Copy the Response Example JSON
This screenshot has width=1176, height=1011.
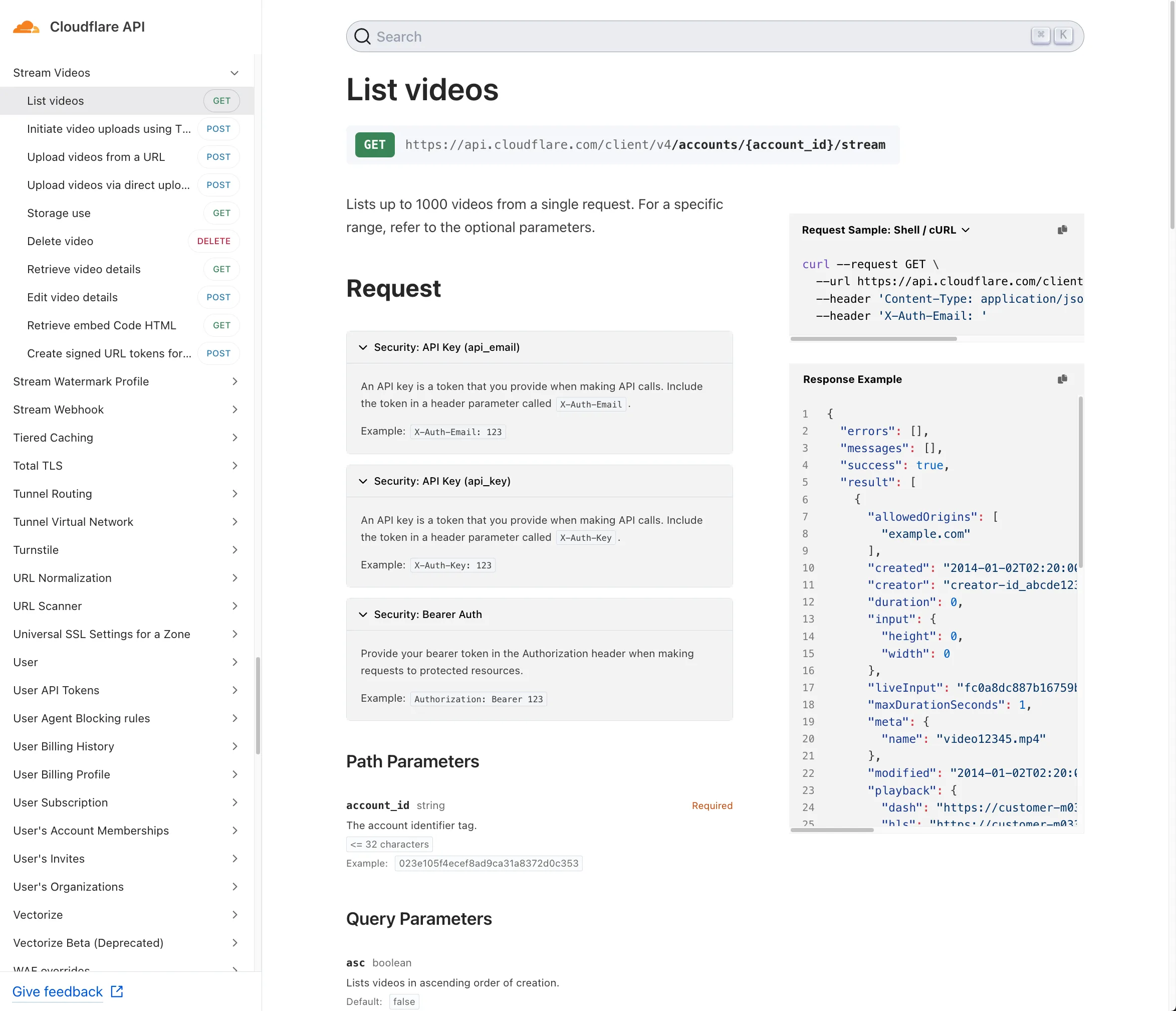click(1062, 379)
